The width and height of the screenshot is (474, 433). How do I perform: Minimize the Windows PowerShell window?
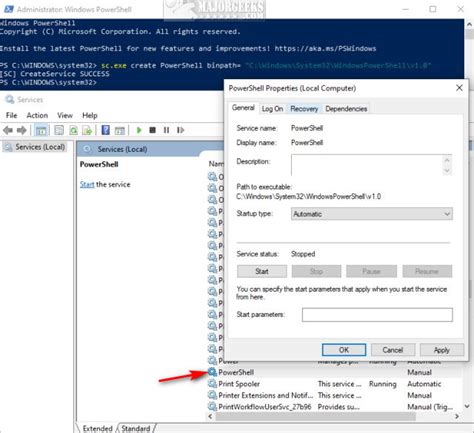pyautogui.click(x=406, y=9)
